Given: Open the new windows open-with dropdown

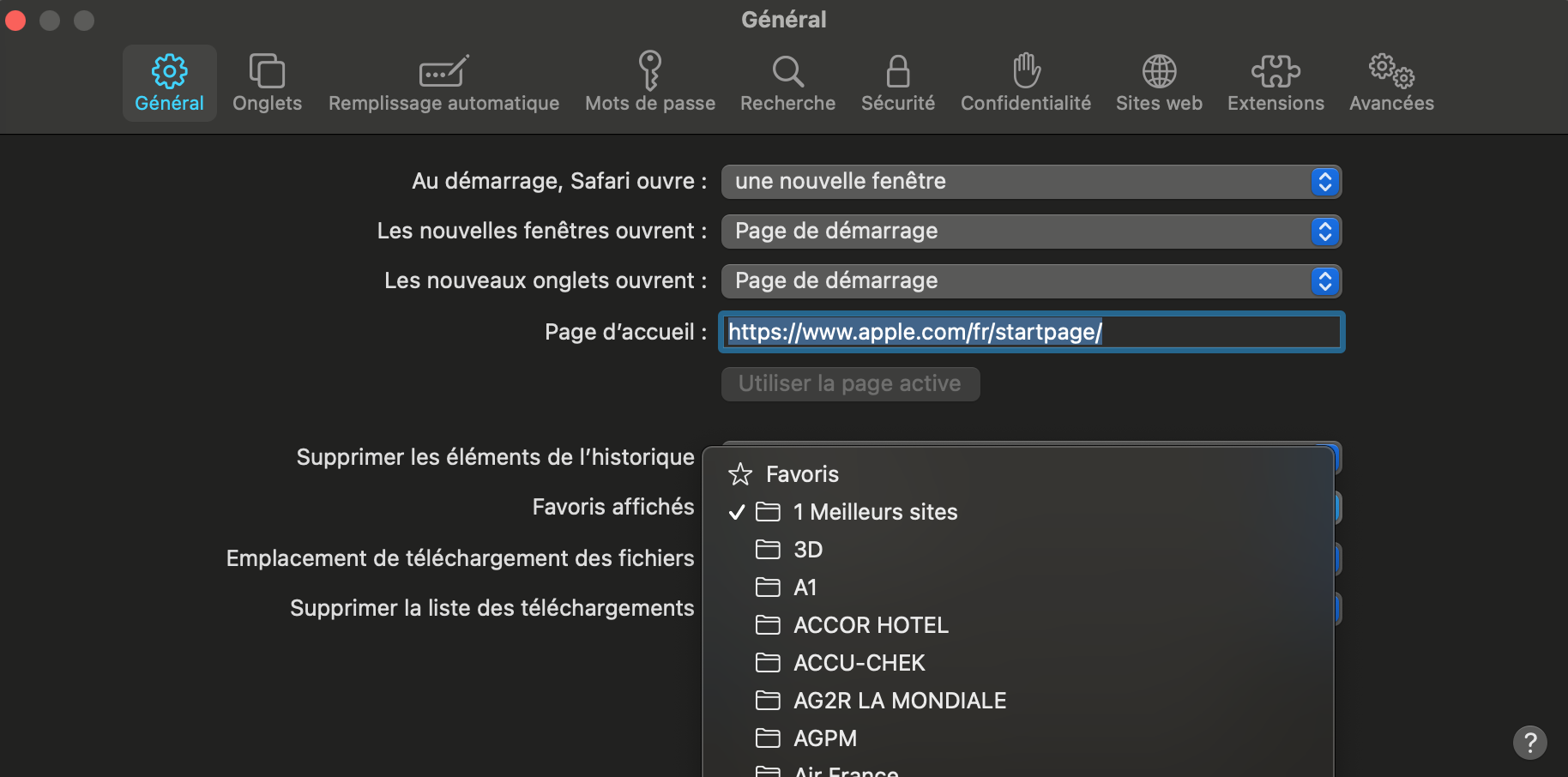Looking at the screenshot, I should (x=1031, y=232).
